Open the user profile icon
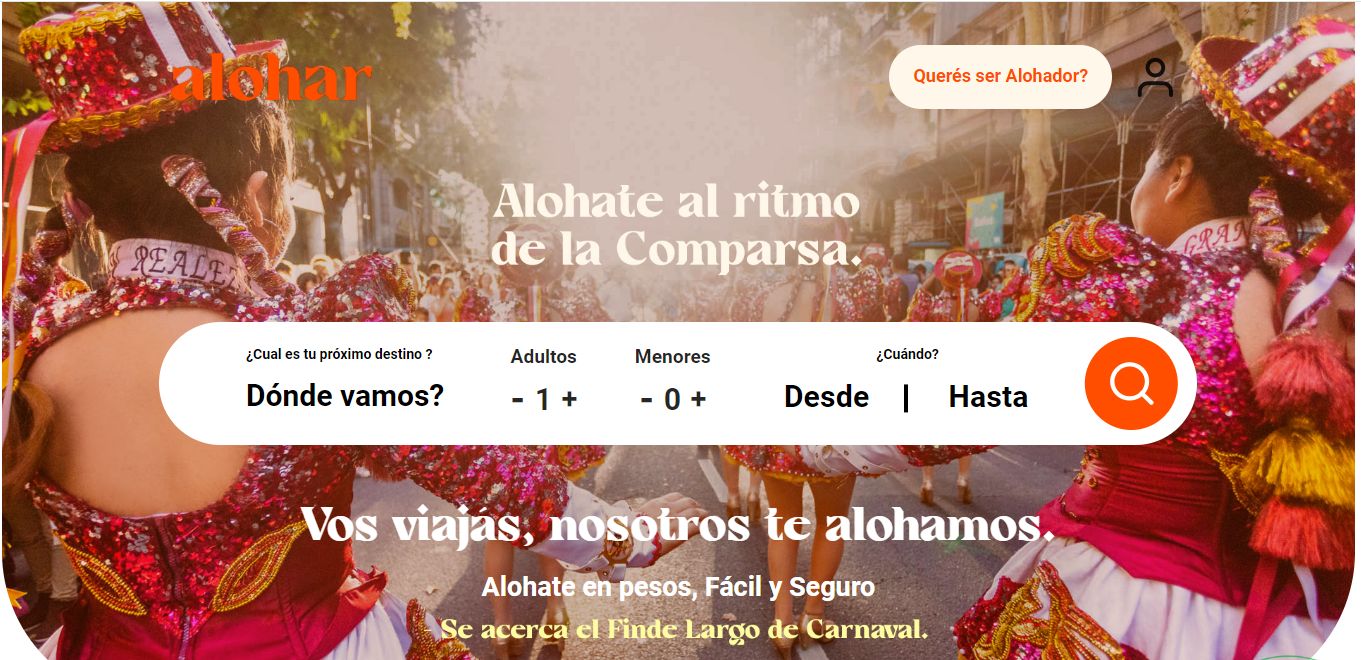 point(1155,77)
